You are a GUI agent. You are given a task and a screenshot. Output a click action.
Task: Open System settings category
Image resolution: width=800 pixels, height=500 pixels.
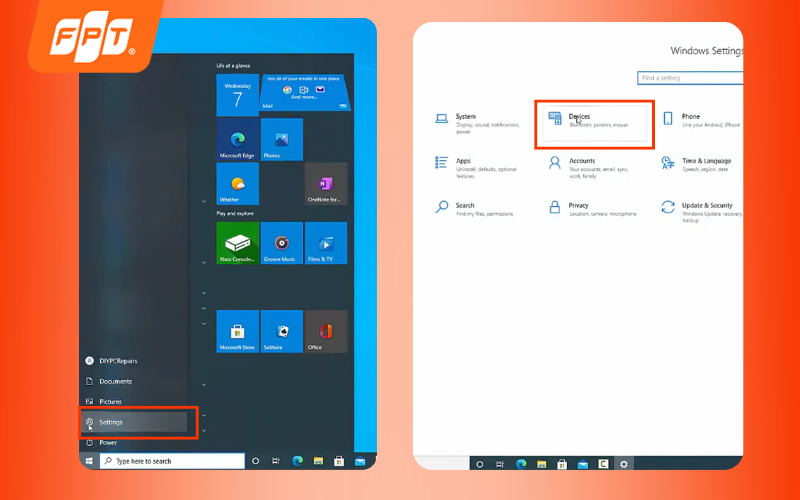[478, 123]
